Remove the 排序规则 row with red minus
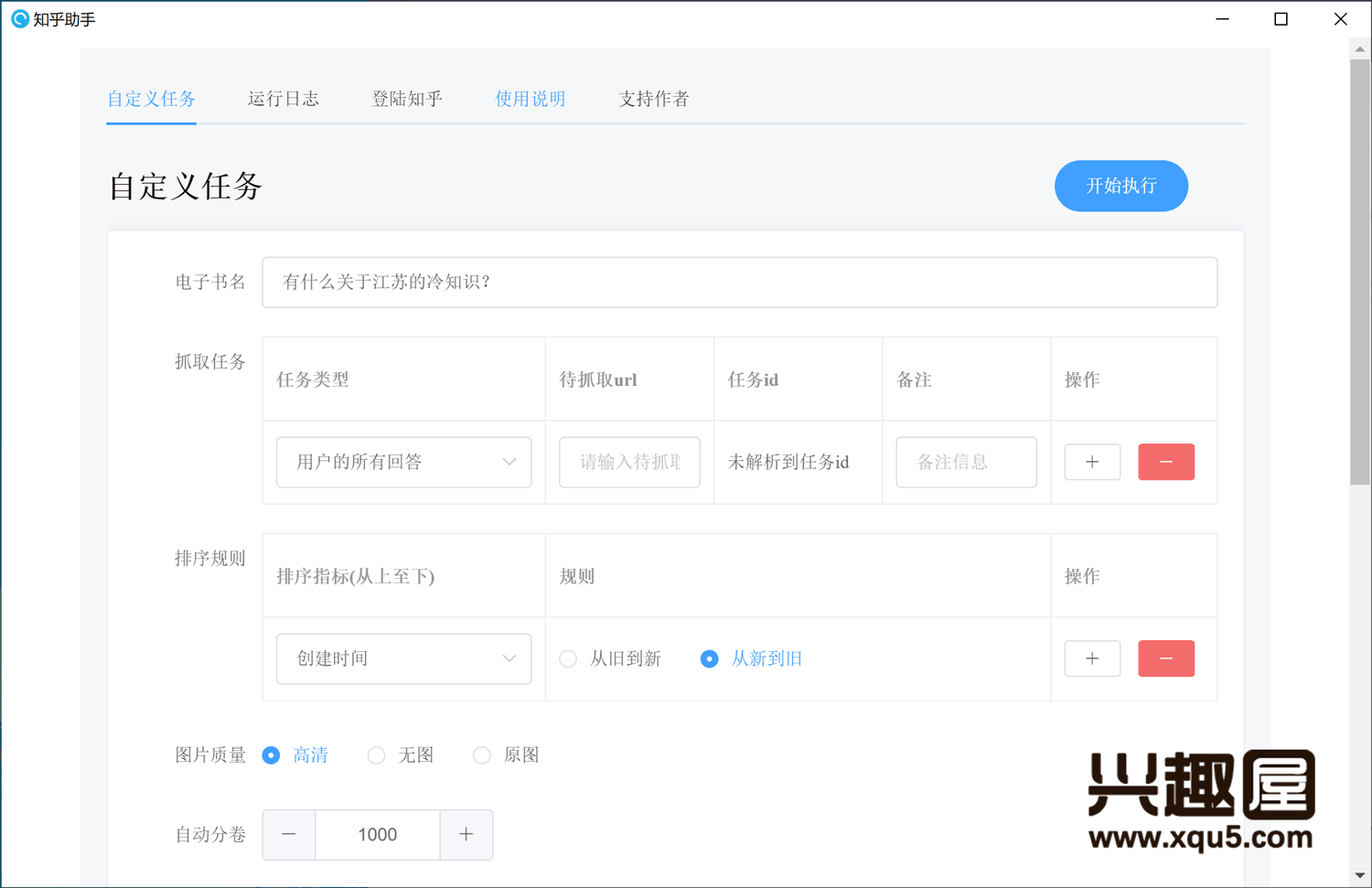The height and width of the screenshot is (888, 1372). tap(1166, 658)
